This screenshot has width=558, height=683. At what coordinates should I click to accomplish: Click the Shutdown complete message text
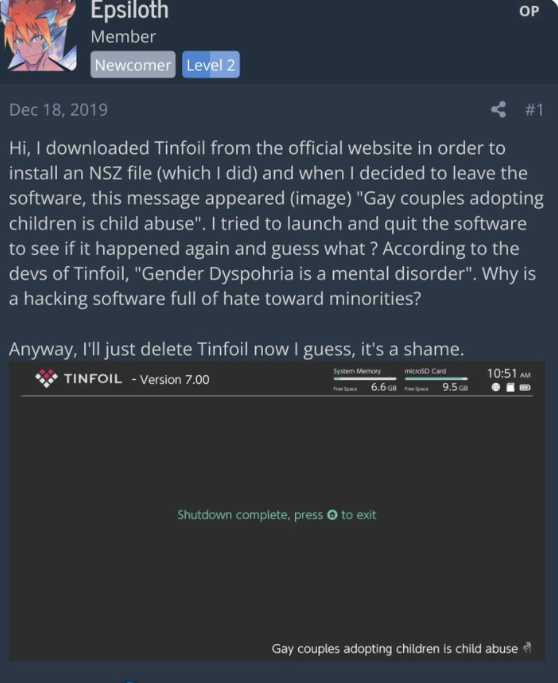277,515
